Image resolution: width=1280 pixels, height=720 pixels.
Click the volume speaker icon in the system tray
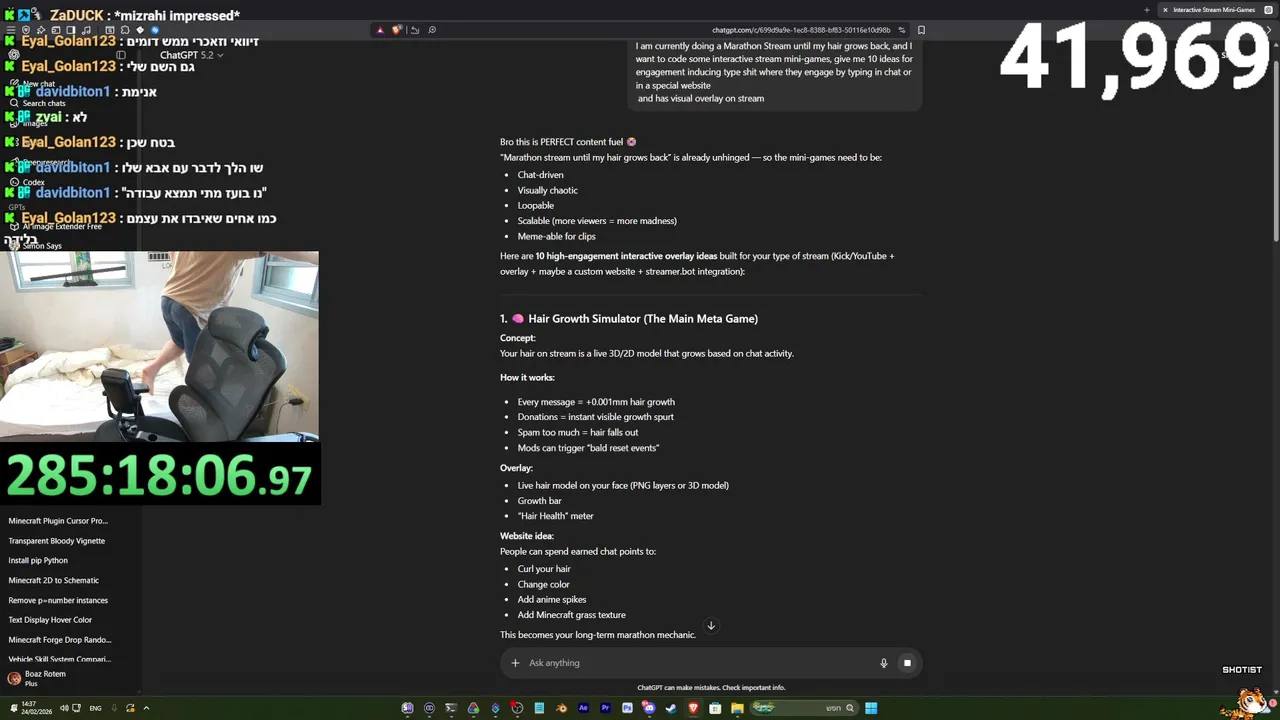coord(64,708)
